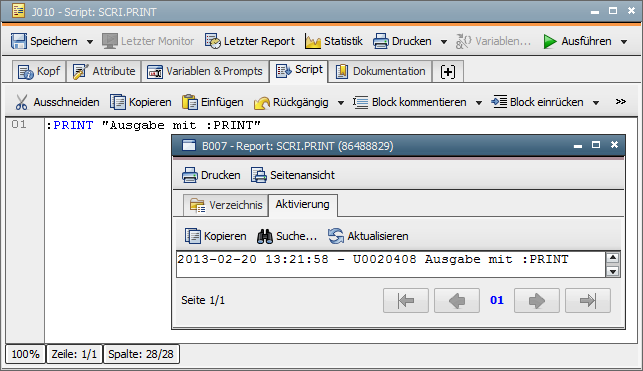This screenshot has height=371, width=643.
Task: Click Kopieren in the script editor toolbar
Action: [141, 102]
